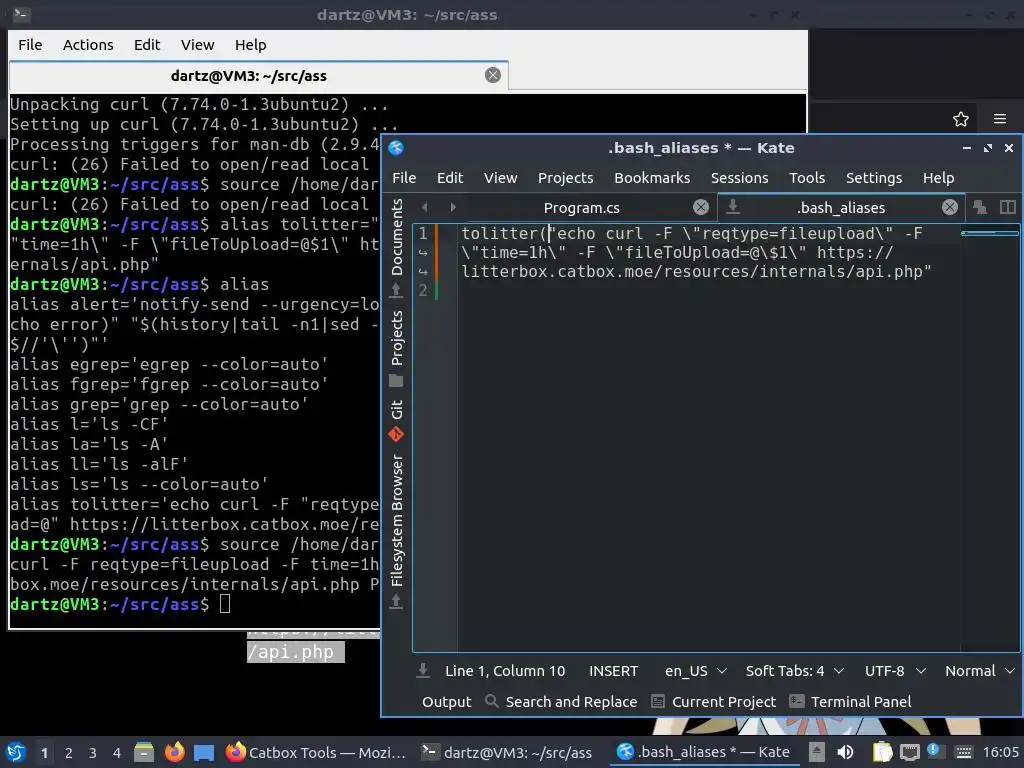Close the .bash_aliases tab in Kate
Viewport: 1024px width, 768px height.
[950, 208]
